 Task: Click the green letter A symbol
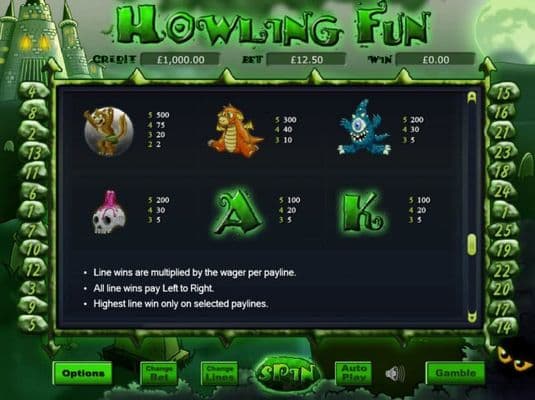coord(237,213)
